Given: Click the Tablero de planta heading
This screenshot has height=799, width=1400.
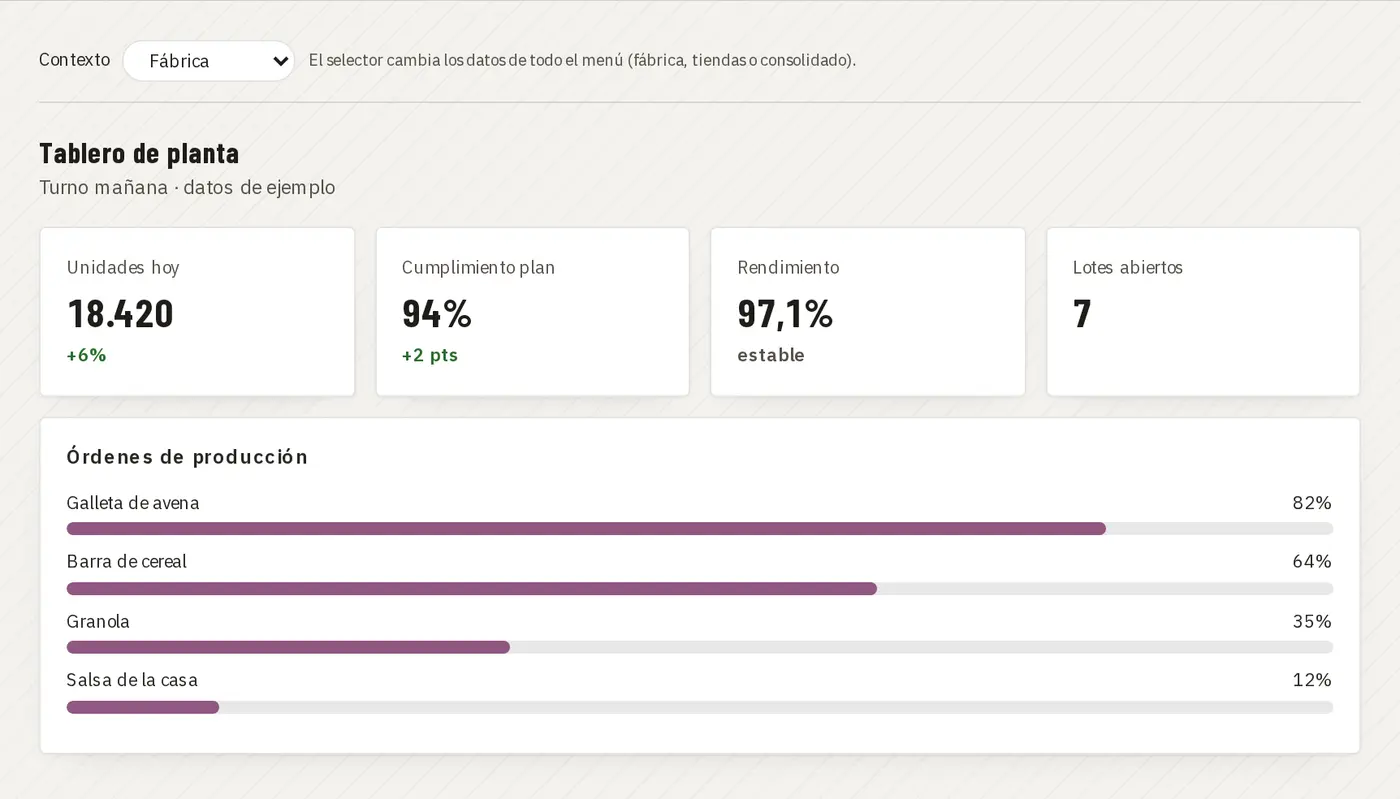Looking at the screenshot, I should click(x=139, y=153).
